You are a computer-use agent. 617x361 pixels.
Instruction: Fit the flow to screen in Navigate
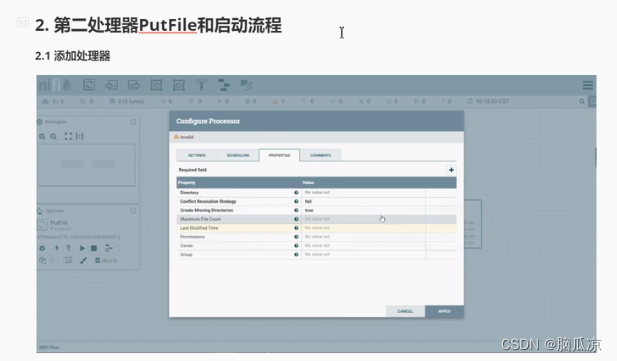68,136
